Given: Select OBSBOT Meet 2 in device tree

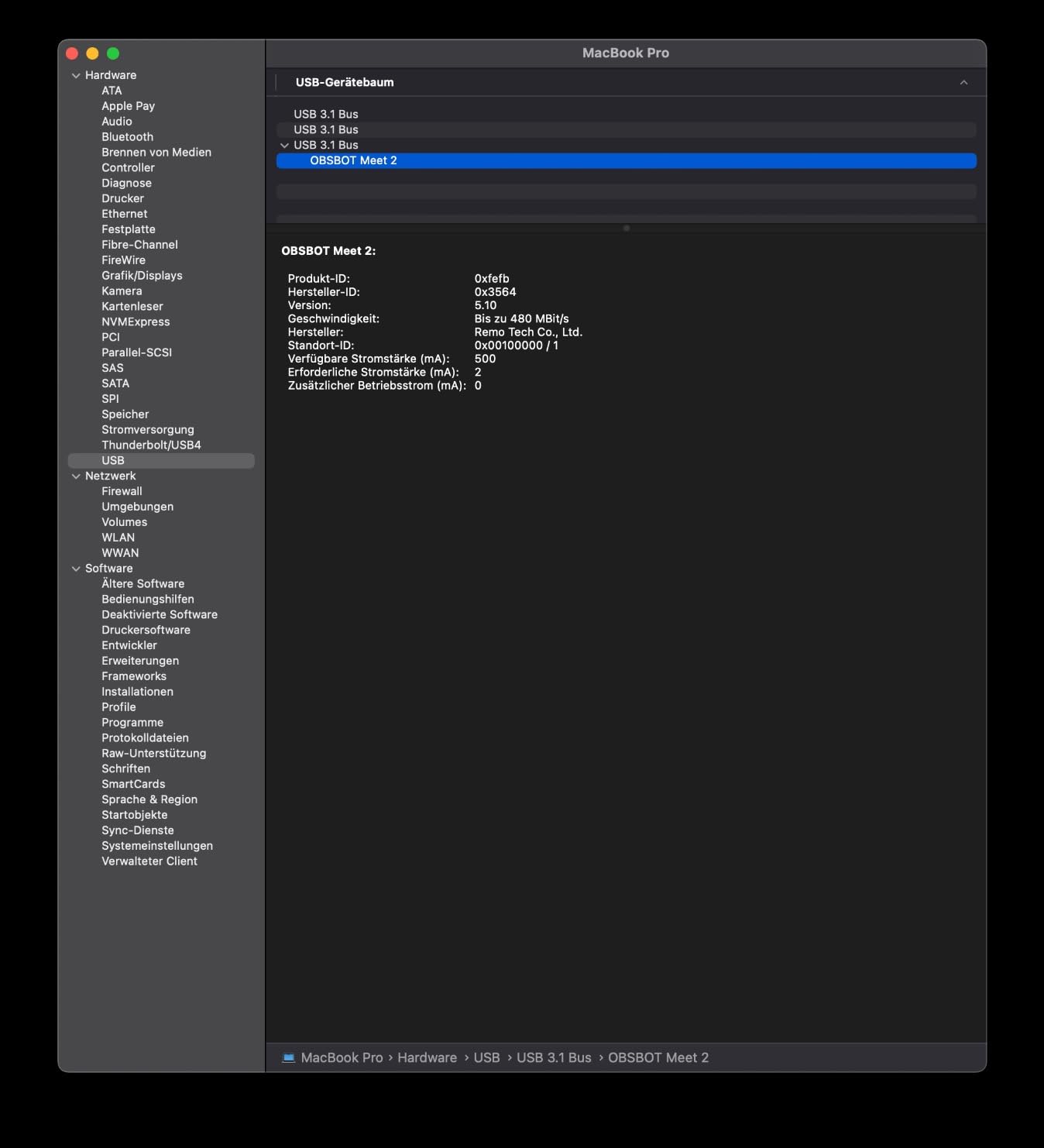Looking at the screenshot, I should click(x=626, y=160).
